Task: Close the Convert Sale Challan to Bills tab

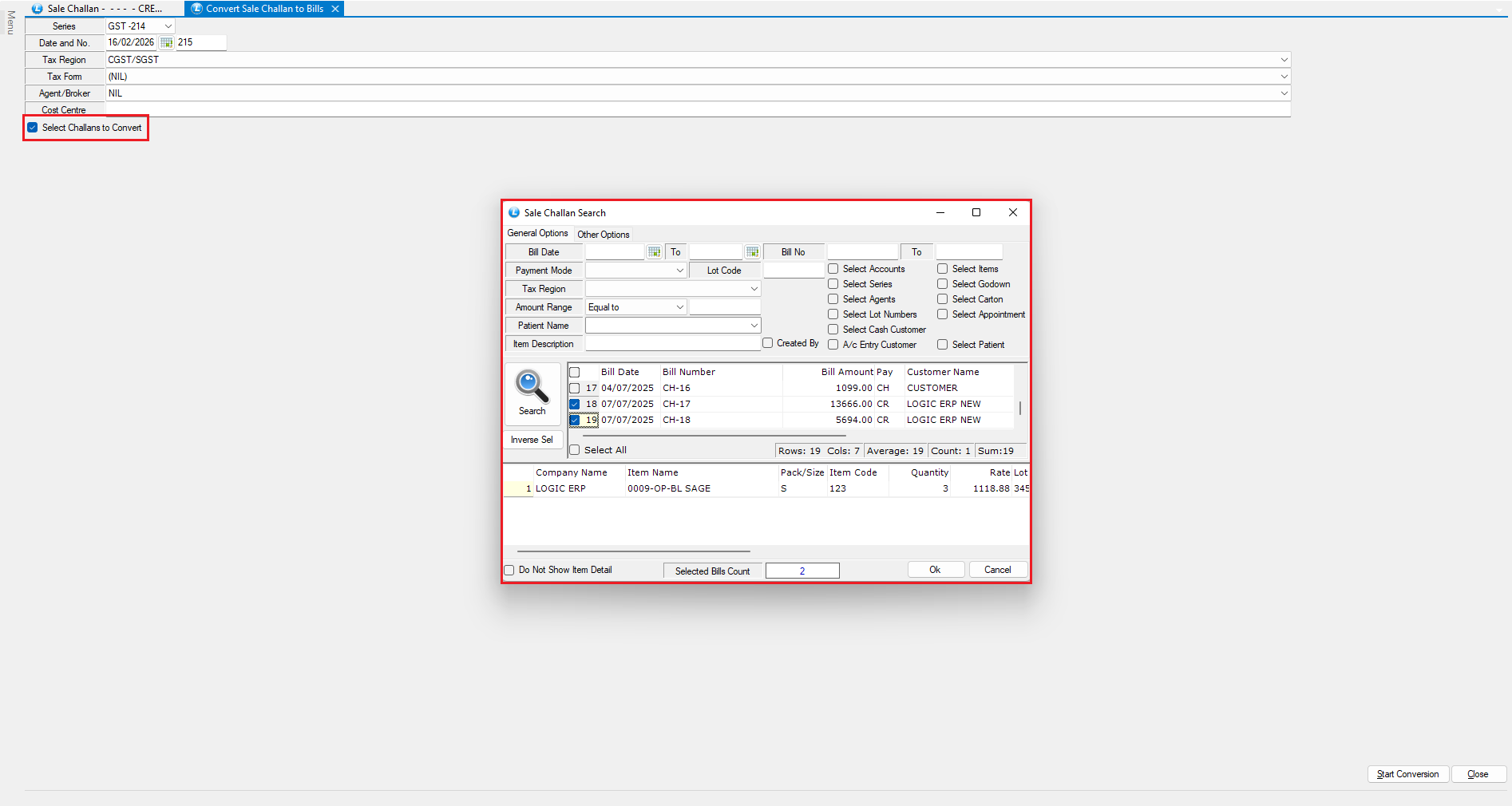Action: point(335,9)
